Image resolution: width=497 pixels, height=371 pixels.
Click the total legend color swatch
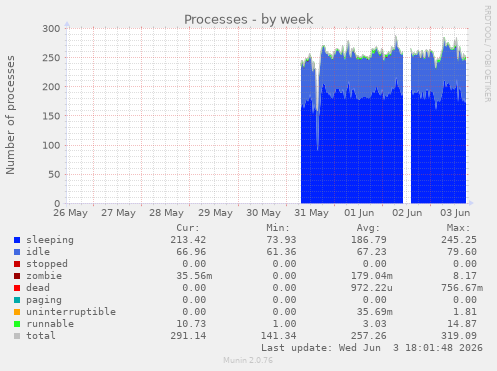pyautogui.click(x=17, y=336)
